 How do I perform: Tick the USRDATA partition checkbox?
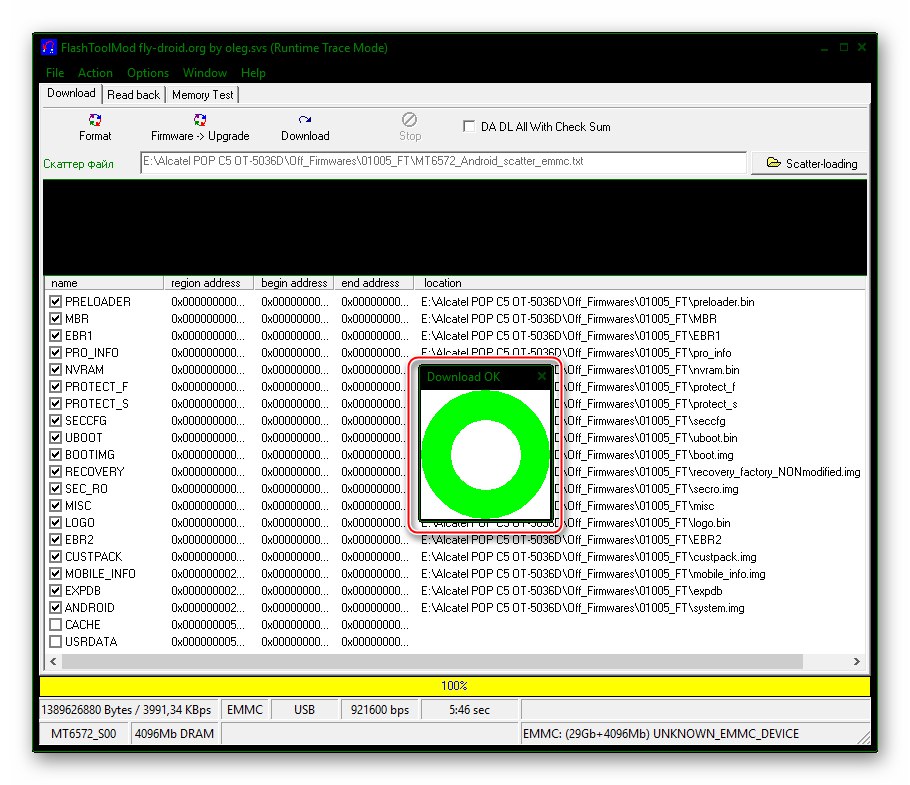[56, 642]
